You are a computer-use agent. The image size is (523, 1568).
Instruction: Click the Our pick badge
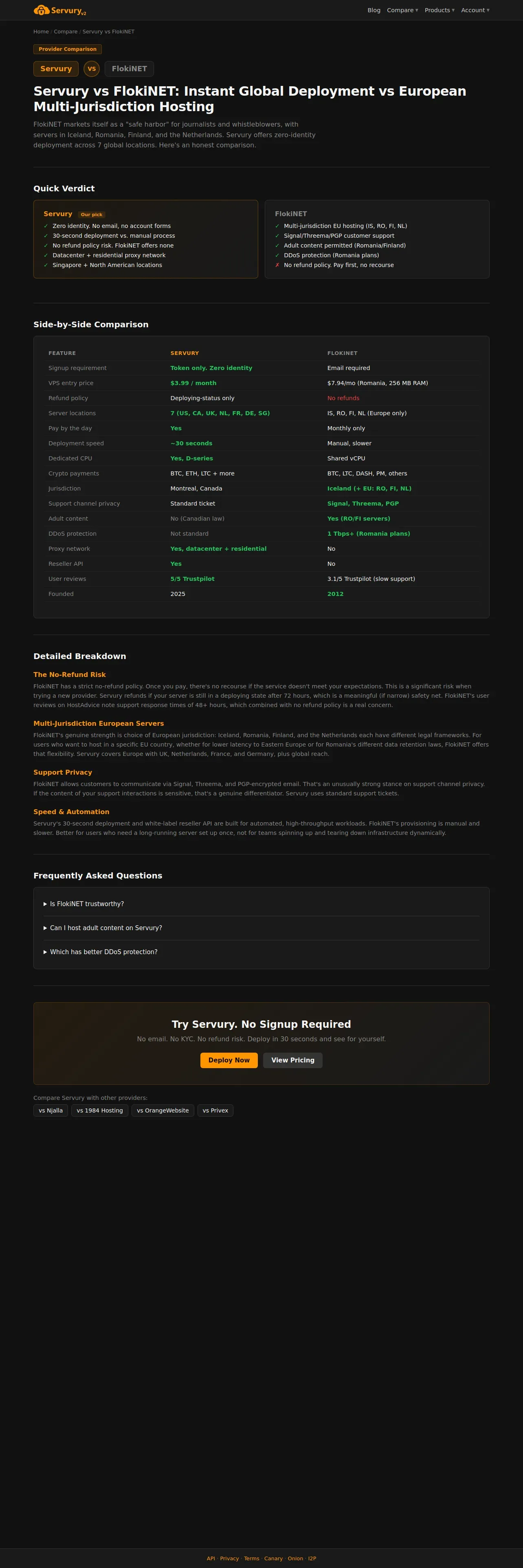[91, 215]
